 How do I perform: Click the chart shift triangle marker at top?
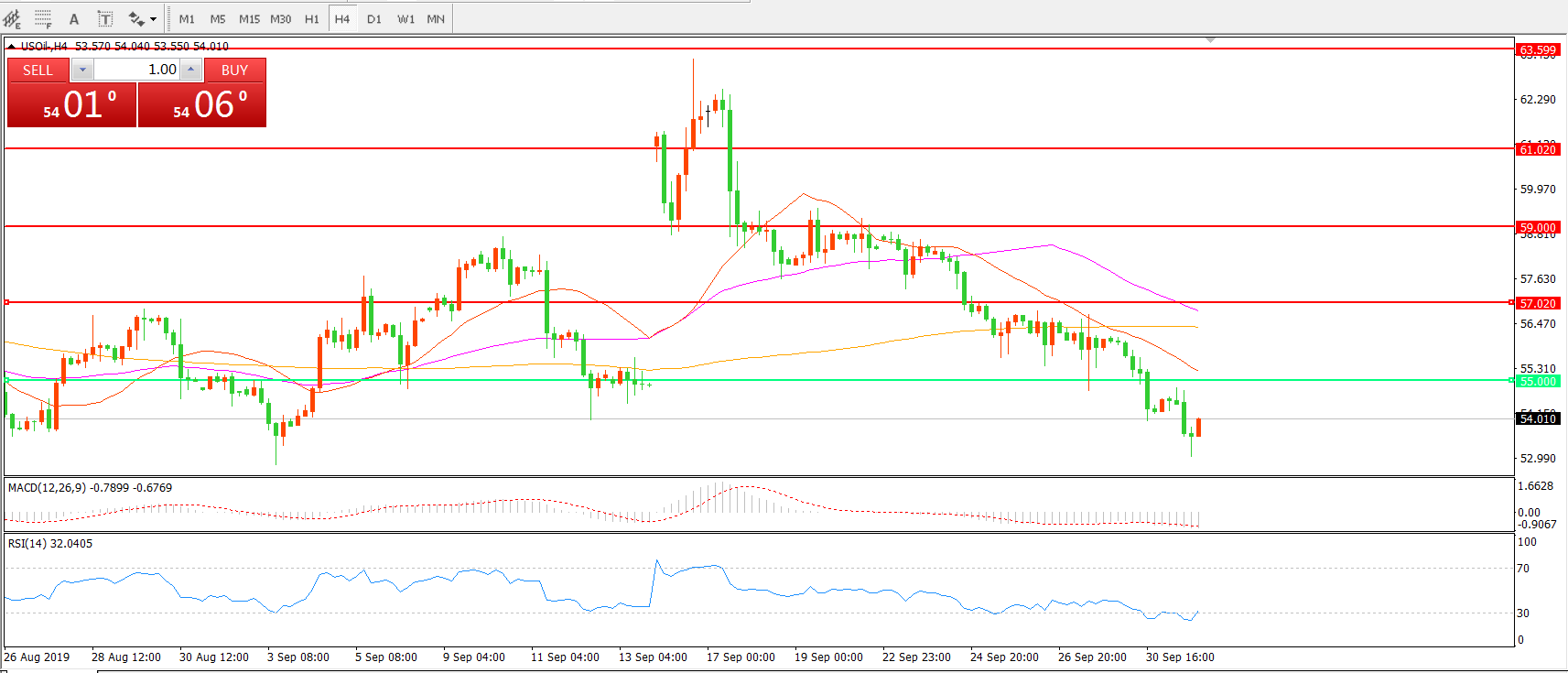tap(1210, 40)
